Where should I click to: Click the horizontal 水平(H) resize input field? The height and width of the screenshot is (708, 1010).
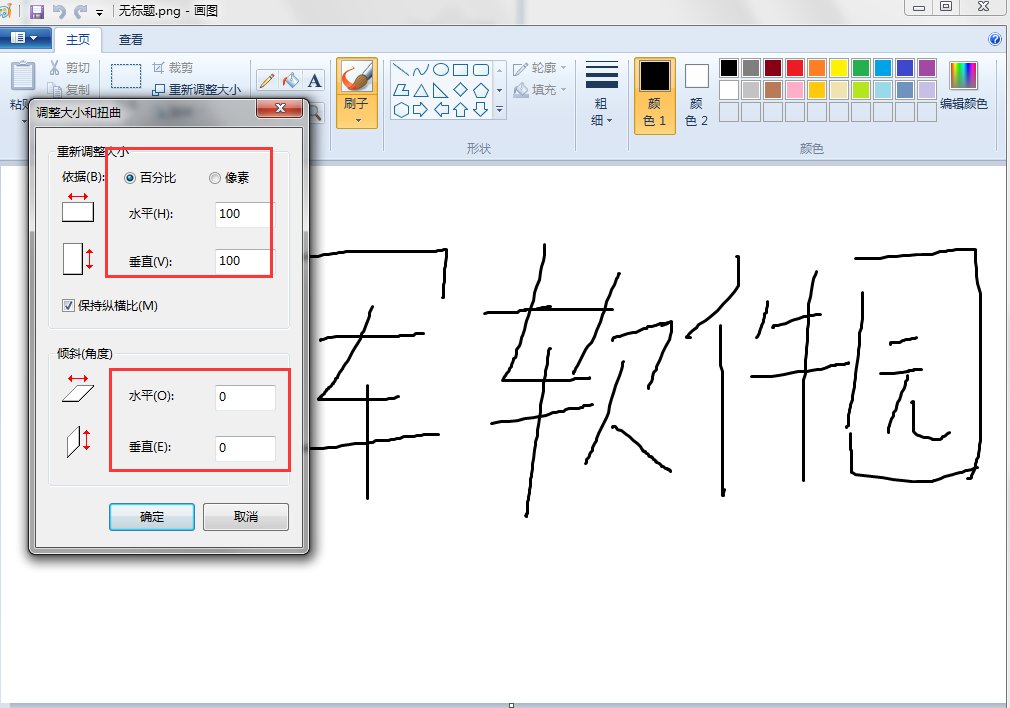[244, 214]
